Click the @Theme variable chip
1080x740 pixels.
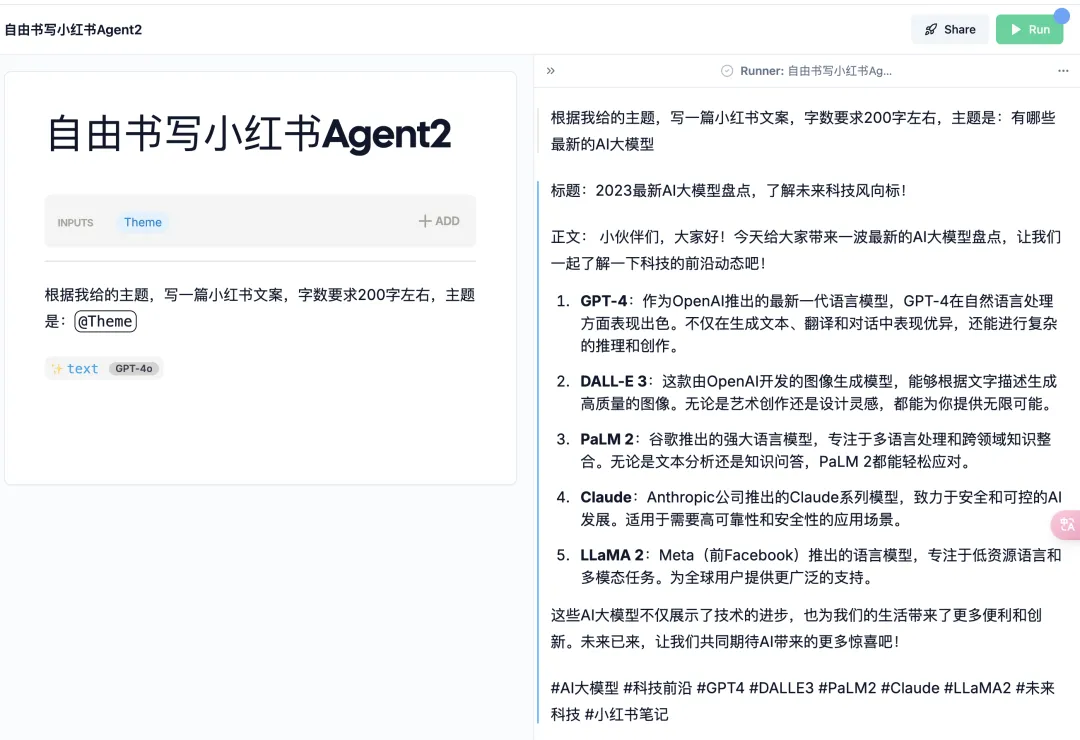(x=105, y=321)
